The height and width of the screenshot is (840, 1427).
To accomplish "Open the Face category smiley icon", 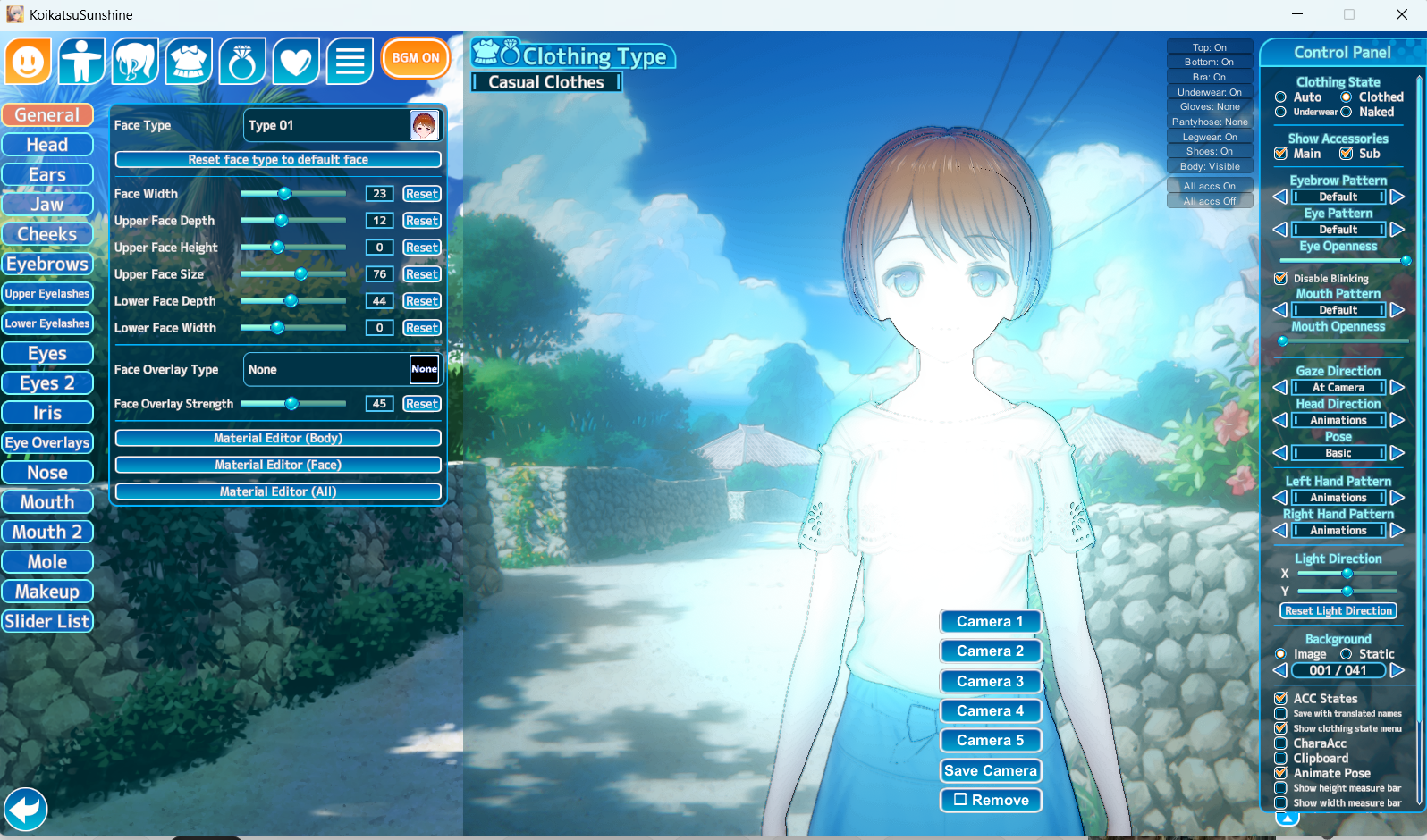I will (x=28, y=62).
